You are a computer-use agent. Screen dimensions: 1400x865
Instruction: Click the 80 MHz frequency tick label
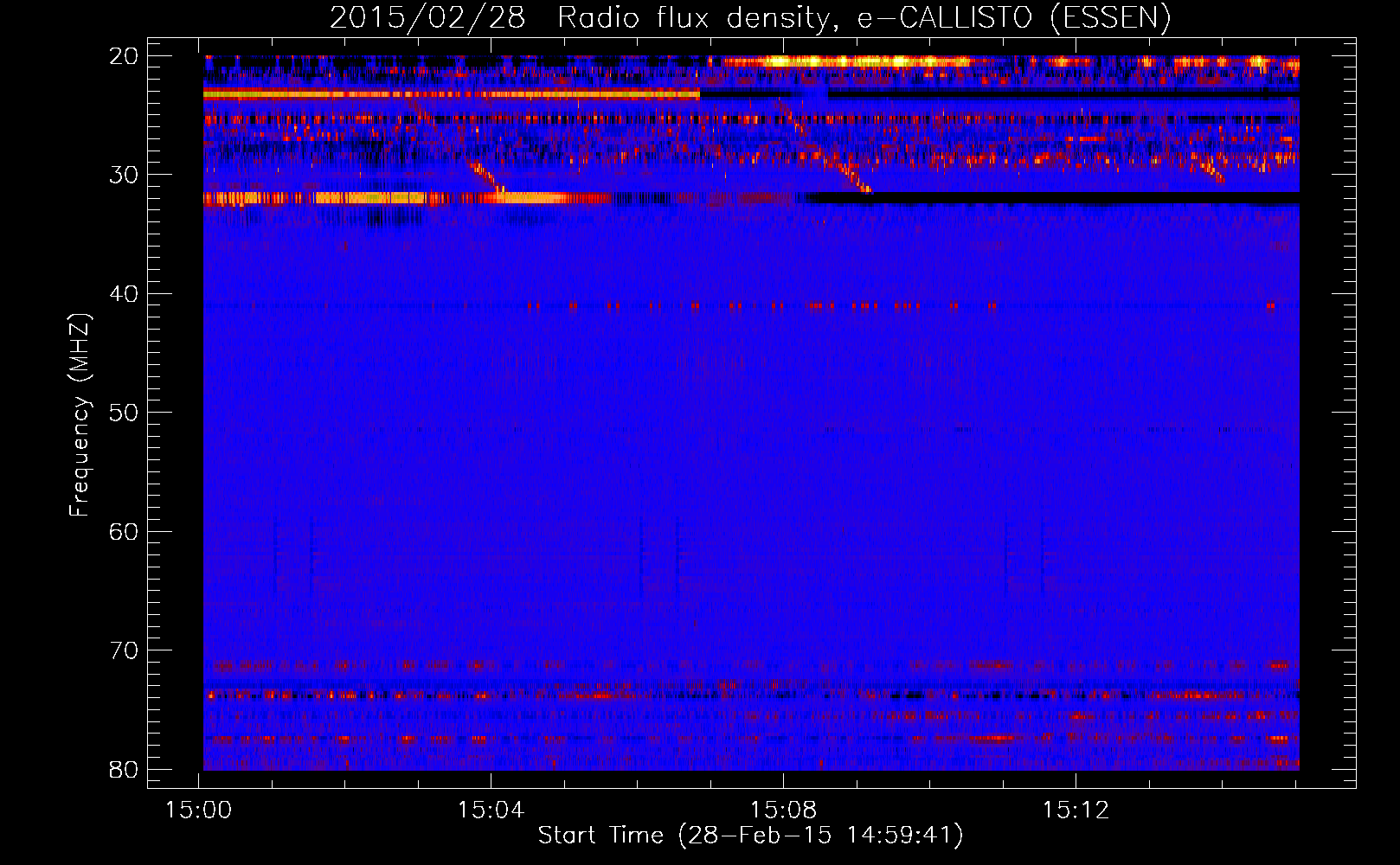[x=124, y=769]
